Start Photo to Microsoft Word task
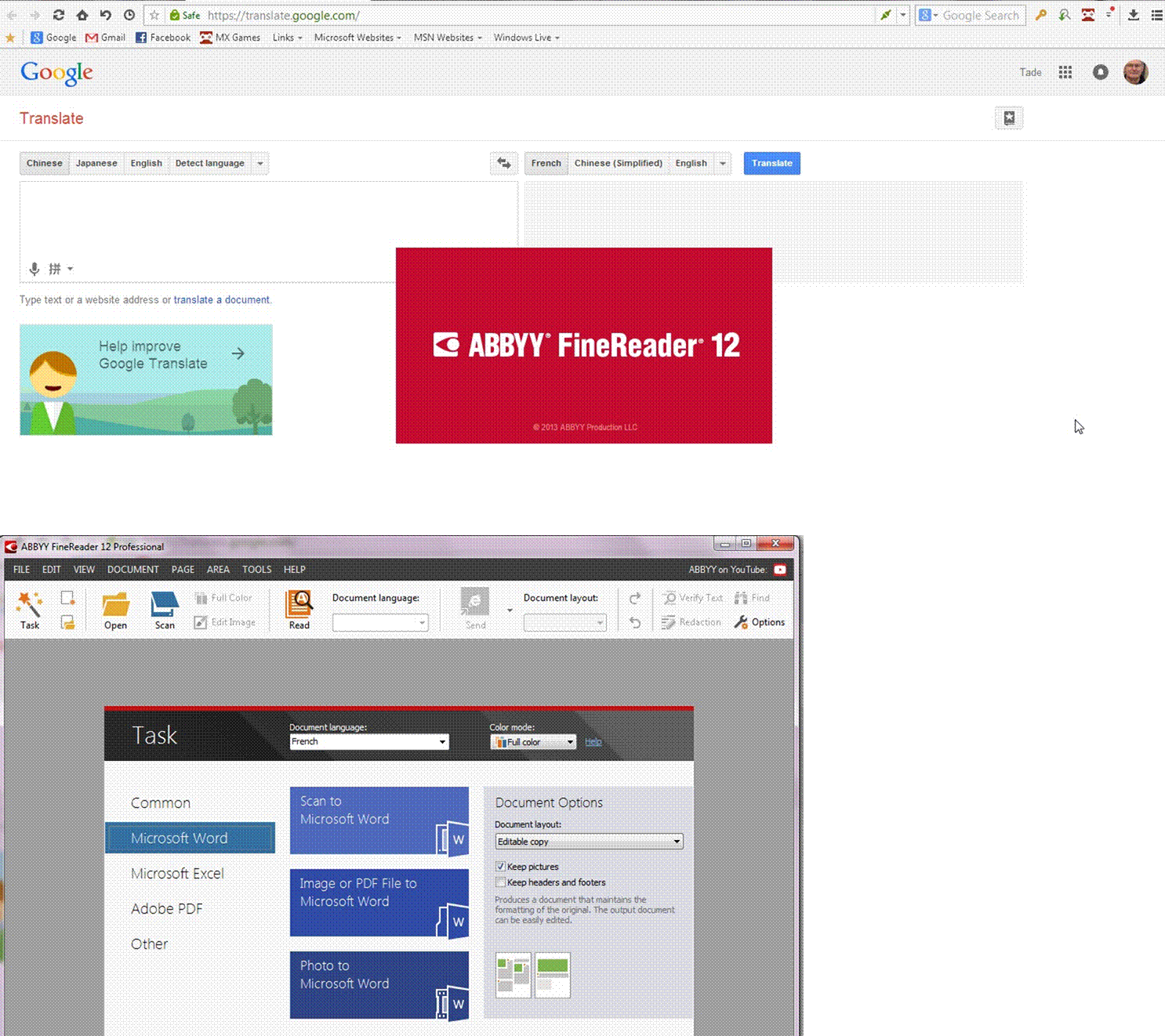Viewport: 1165px width, 1036px height. (379, 985)
